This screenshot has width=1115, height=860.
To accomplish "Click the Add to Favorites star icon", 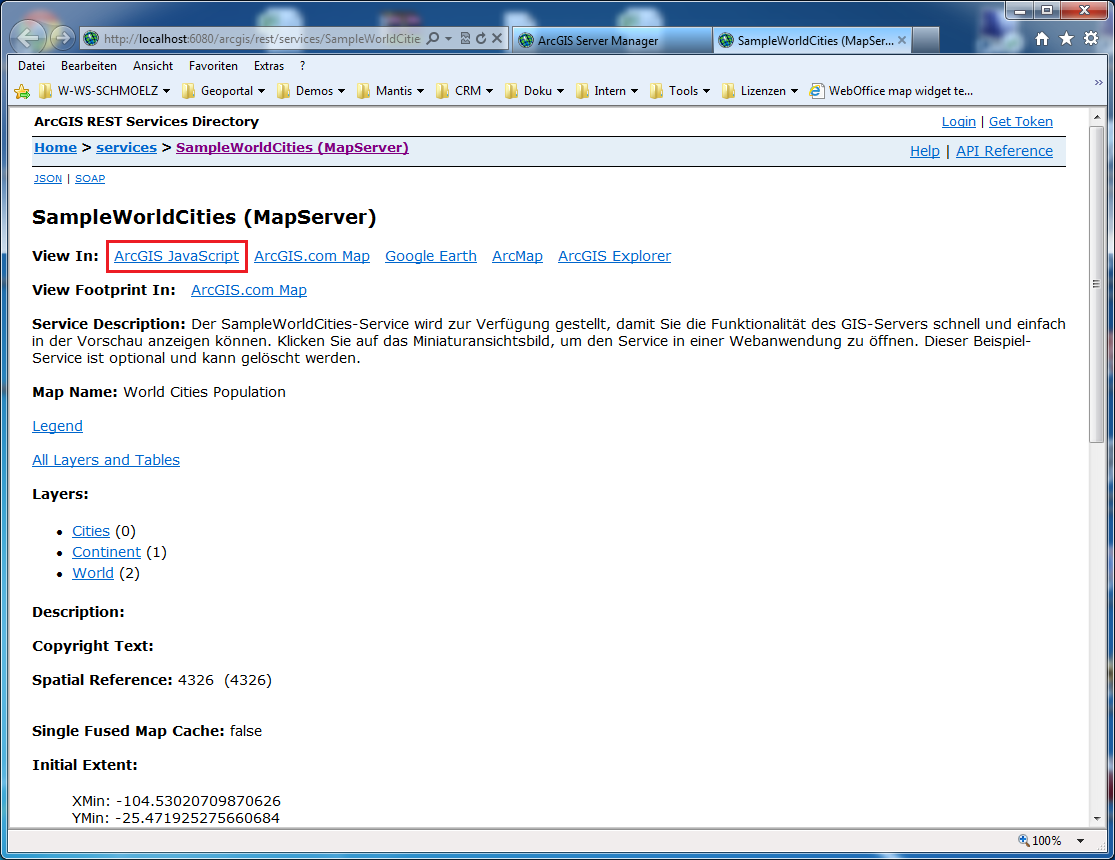I will [22, 90].
